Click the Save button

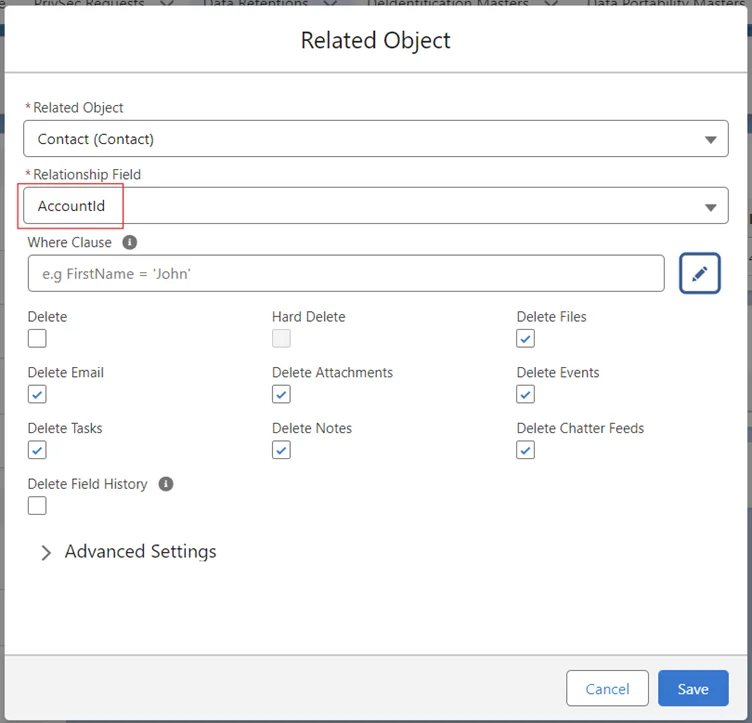click(693, 688)
